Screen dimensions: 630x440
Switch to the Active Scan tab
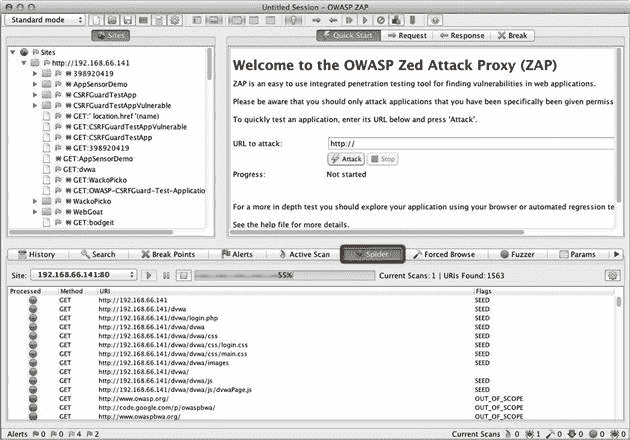coord(304,254)
